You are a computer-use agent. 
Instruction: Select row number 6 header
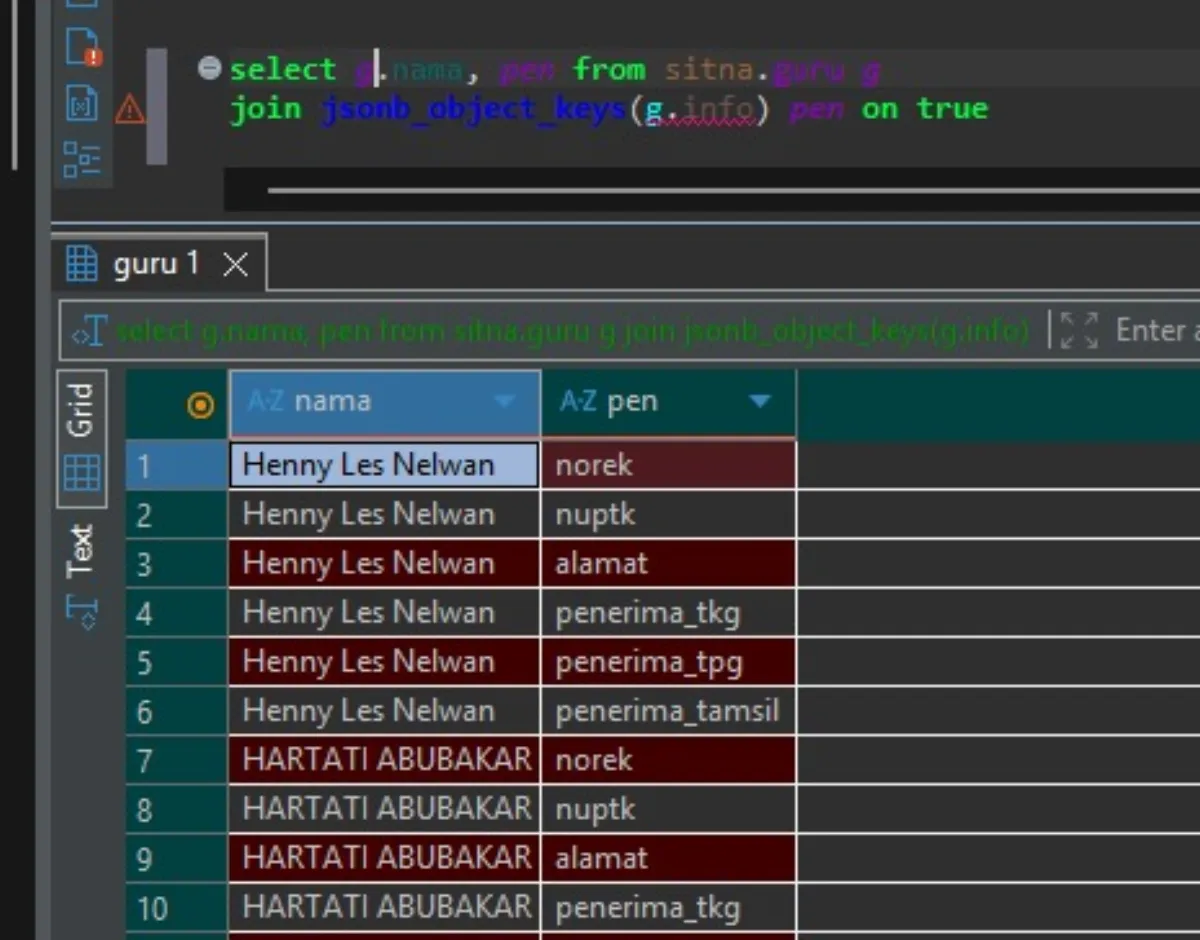pyautogui.click(x=177, y=711)
